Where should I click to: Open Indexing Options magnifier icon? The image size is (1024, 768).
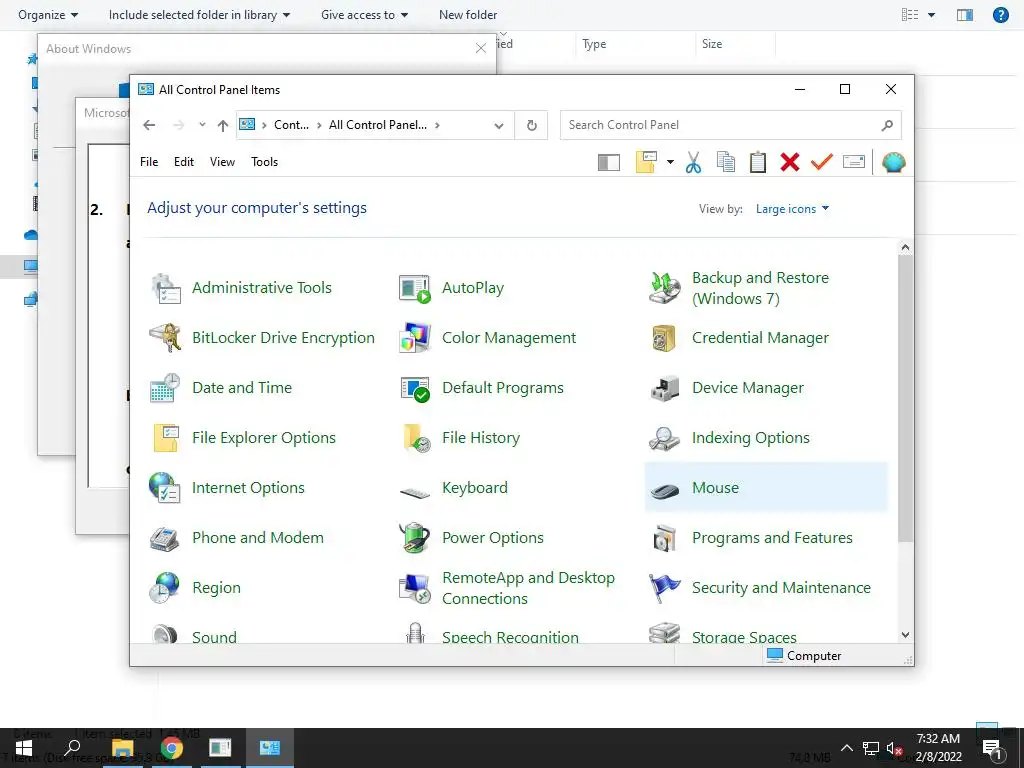pyautogui.click(x=665, y=438)
